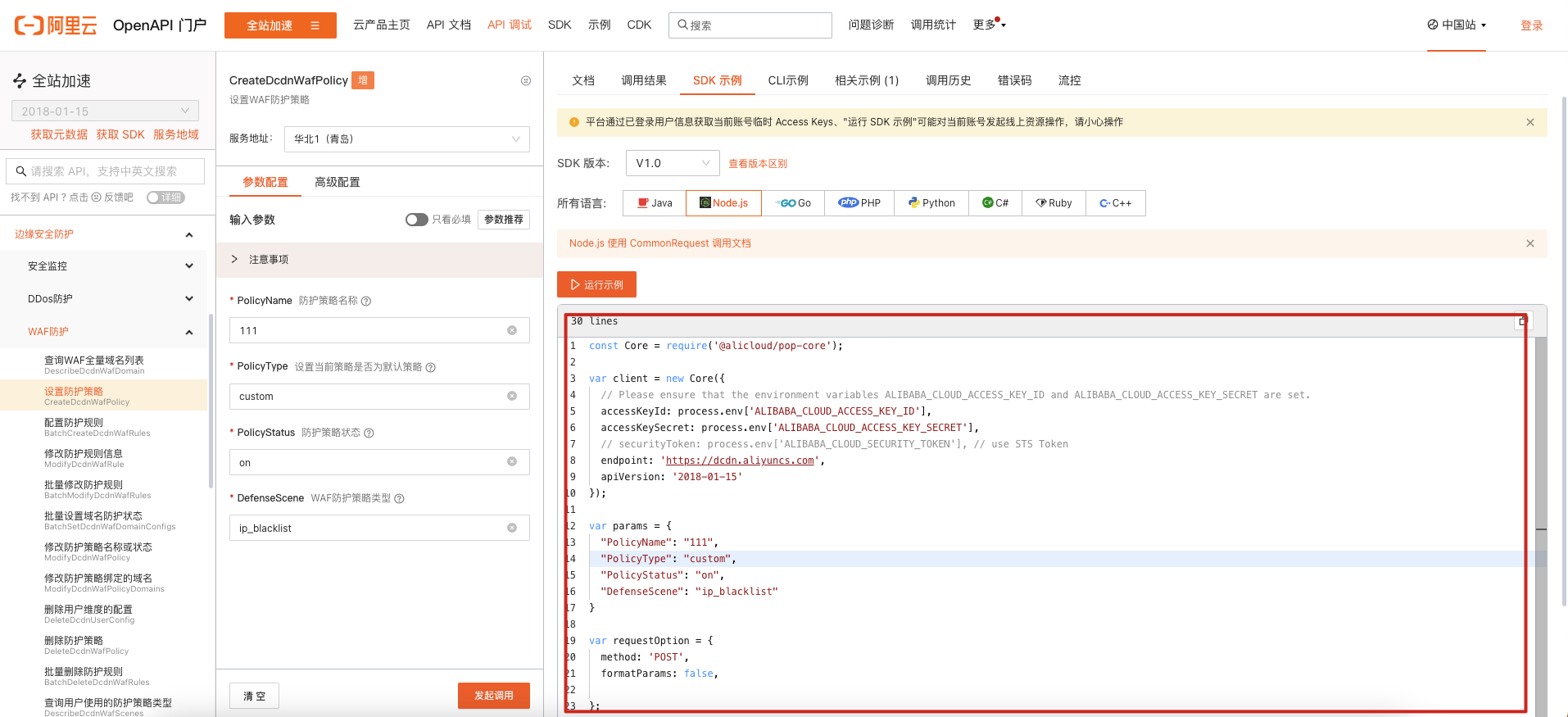Switch to the CLI示例 tab
Screen dimensions: 1568x717
point(788,80)
